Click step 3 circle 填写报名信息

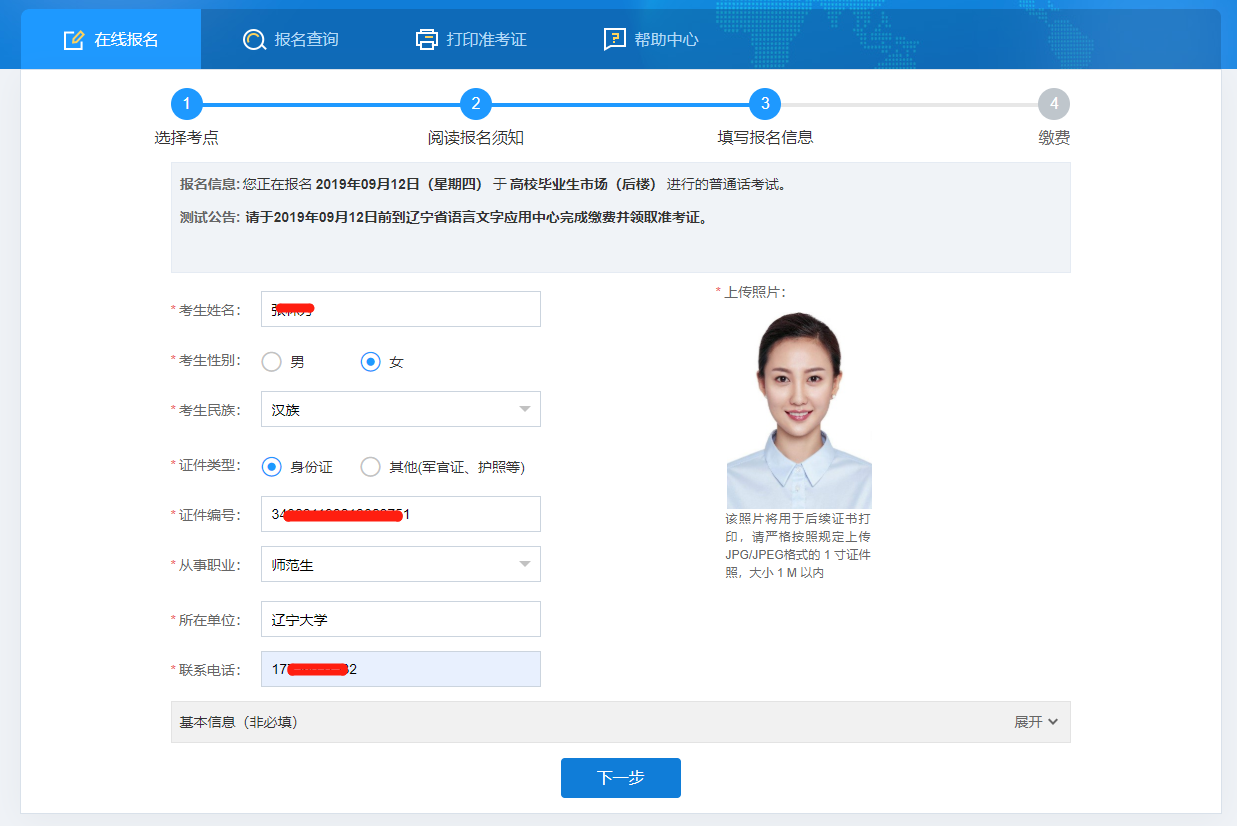click(x=765, y=104)
